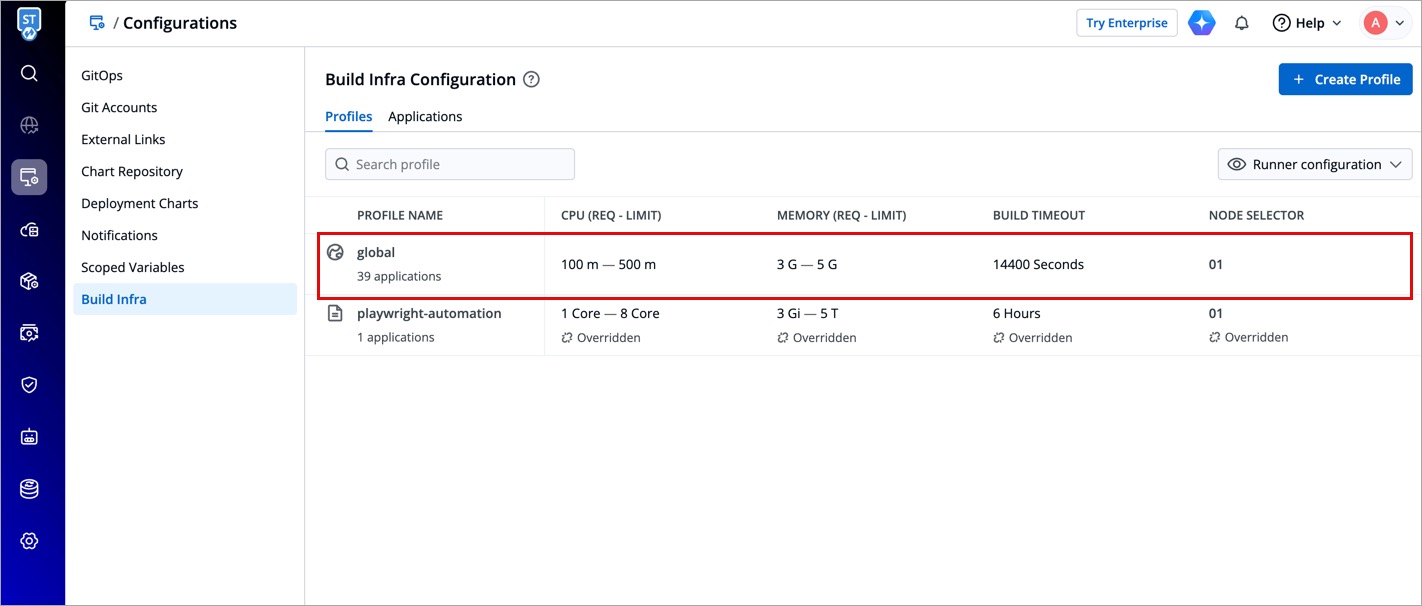Expand the user avatar account menu

pyautogui.click(x=1385, y=23)
